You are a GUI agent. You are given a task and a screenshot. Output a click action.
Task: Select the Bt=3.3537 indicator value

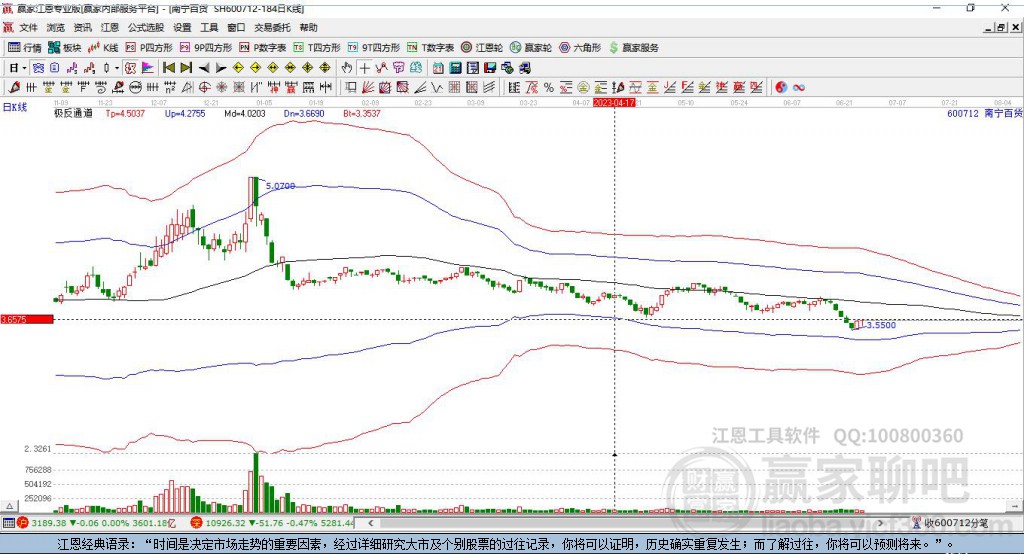[362, 114]
